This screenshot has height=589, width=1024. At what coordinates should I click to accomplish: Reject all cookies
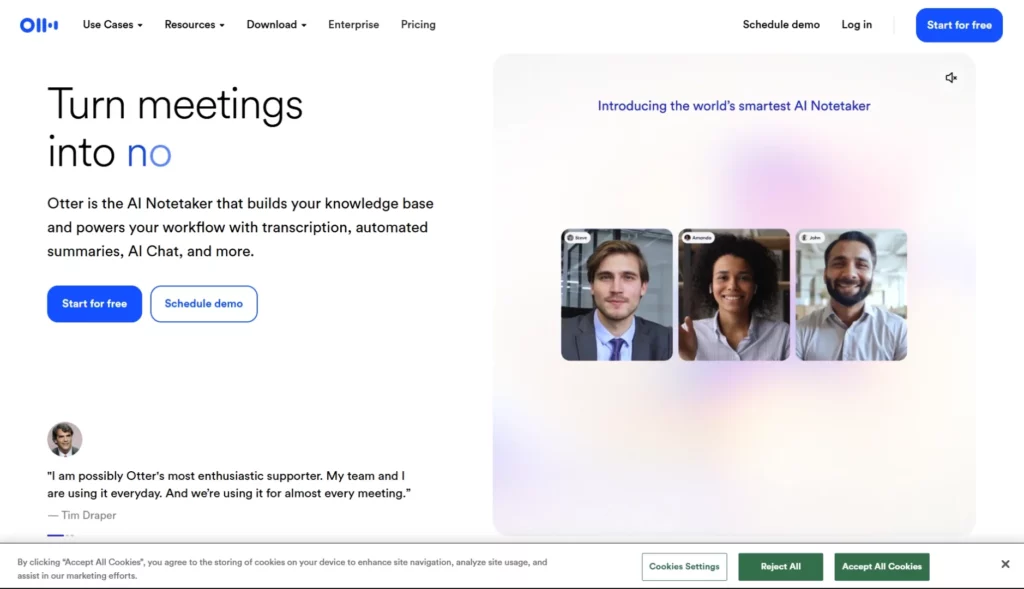[x=780, y=567]
